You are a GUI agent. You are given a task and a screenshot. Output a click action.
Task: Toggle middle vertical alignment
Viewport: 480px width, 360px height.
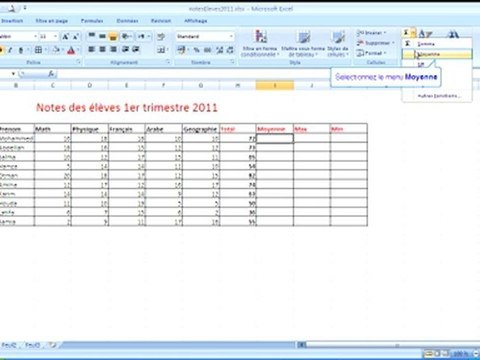(x=102, y=36)
